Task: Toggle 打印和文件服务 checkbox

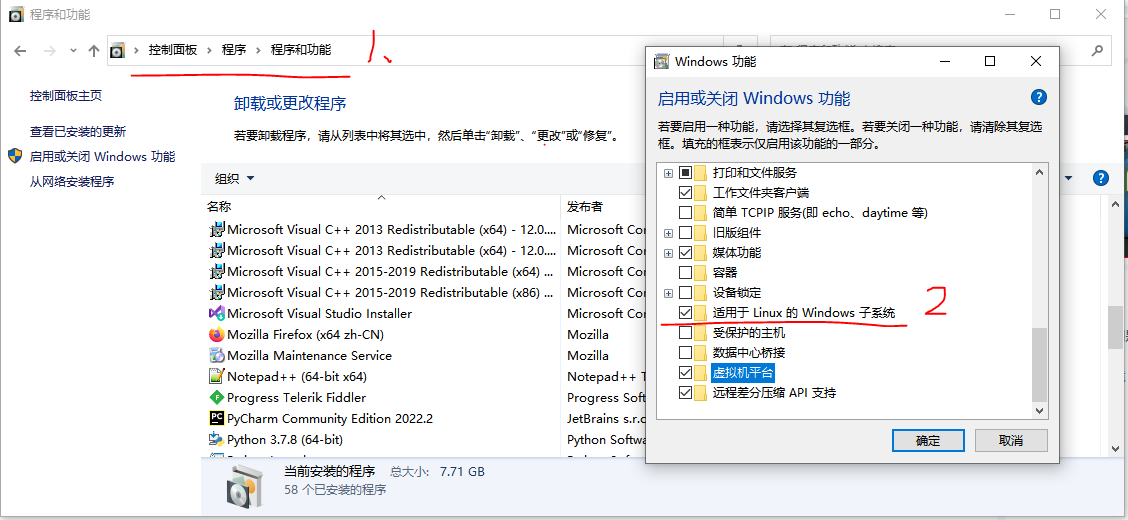Action: pyautogui.click(x=686, y=173)
